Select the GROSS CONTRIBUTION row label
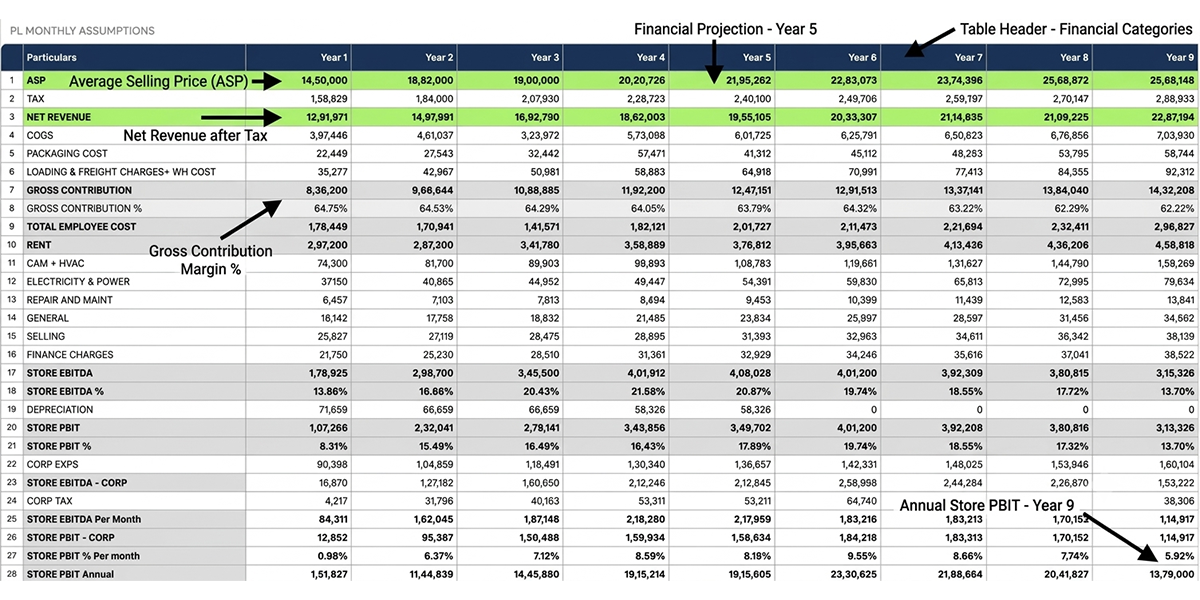Viewport: 1200px width, 600px height. tap(79, 190)
